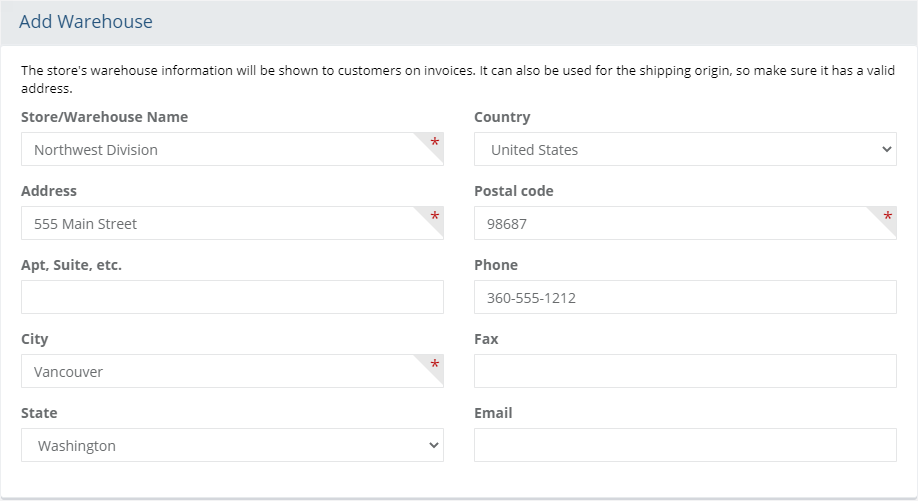Focus the empty Email input field
This screenshot has width=918, height=501.
685,445
